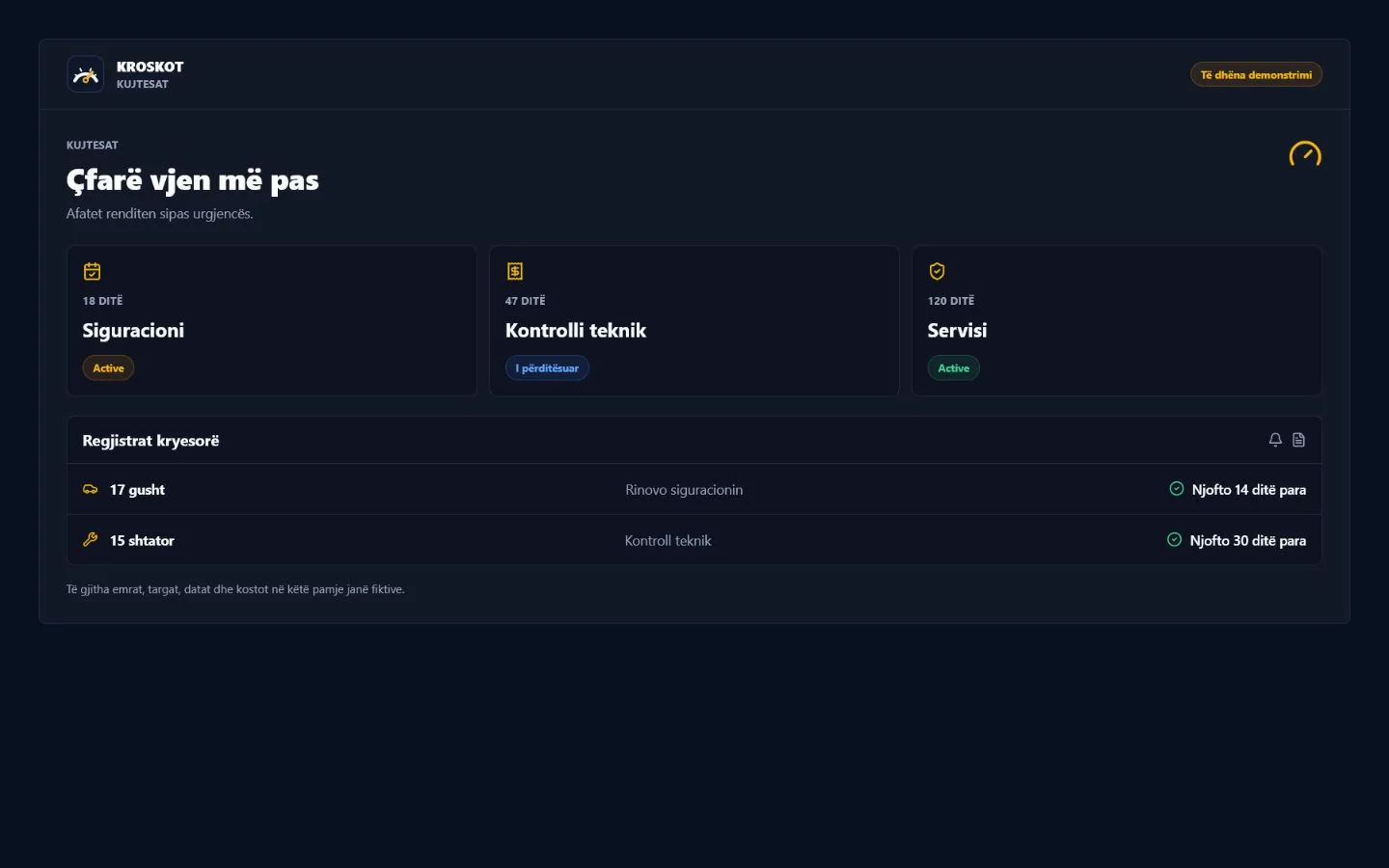The width and height of the screenshot is (1389, 868).
Task: Click the Kroskot speedometer logo icon
Action: [x=86, y=74]
